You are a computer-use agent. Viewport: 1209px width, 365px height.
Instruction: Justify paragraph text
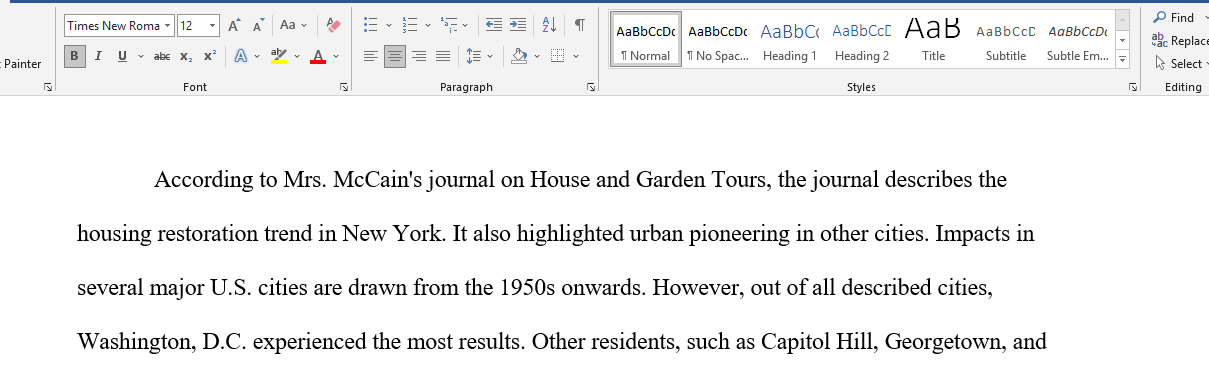(x=443, y=56)
